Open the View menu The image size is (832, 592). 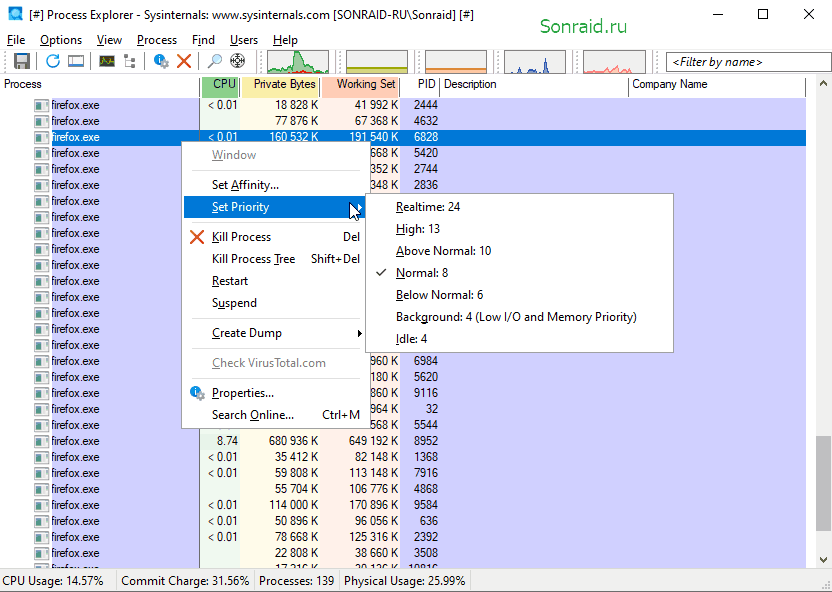point(109,40)
